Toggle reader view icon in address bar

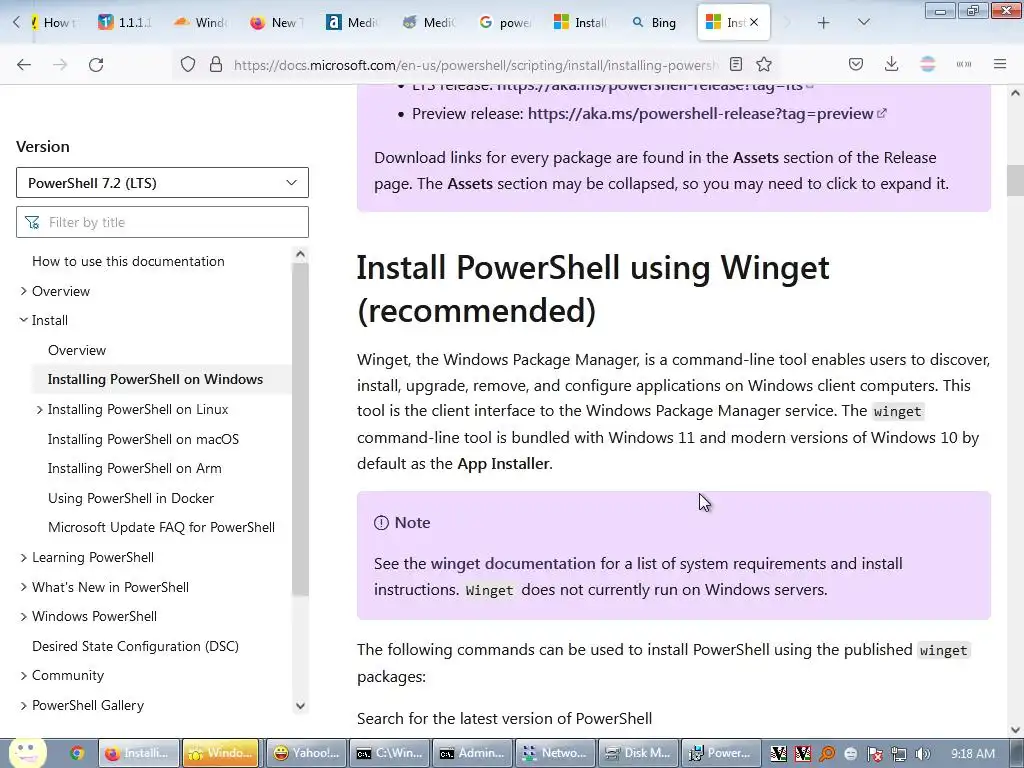click(736, 64)
